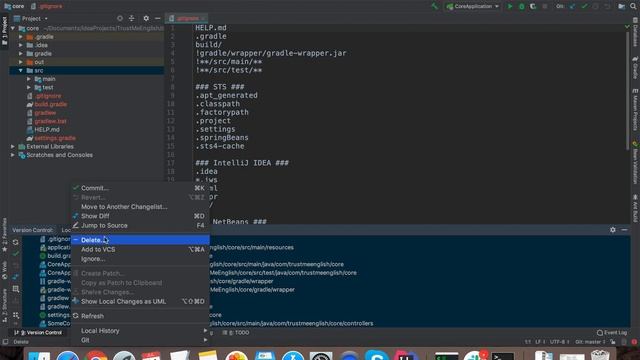Collapse the core root folder
640x360 pixels.
[13, 28]
